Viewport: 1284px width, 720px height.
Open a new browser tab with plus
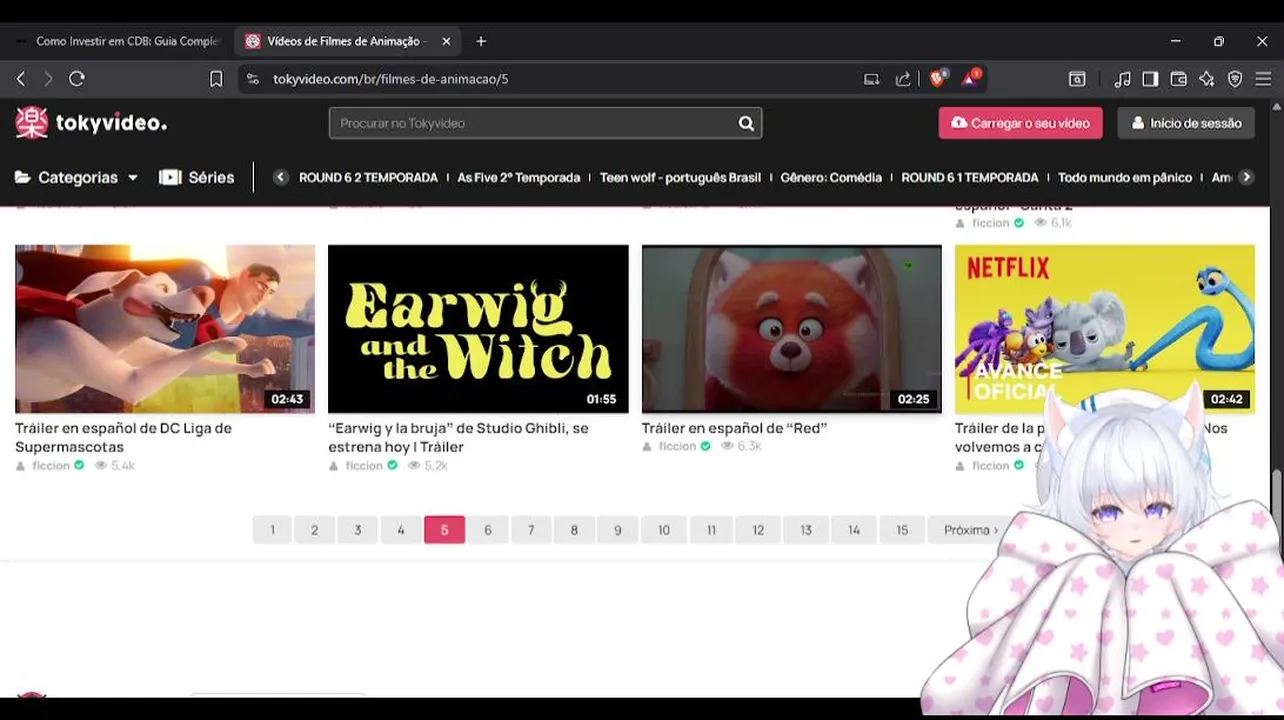(481, 41)
